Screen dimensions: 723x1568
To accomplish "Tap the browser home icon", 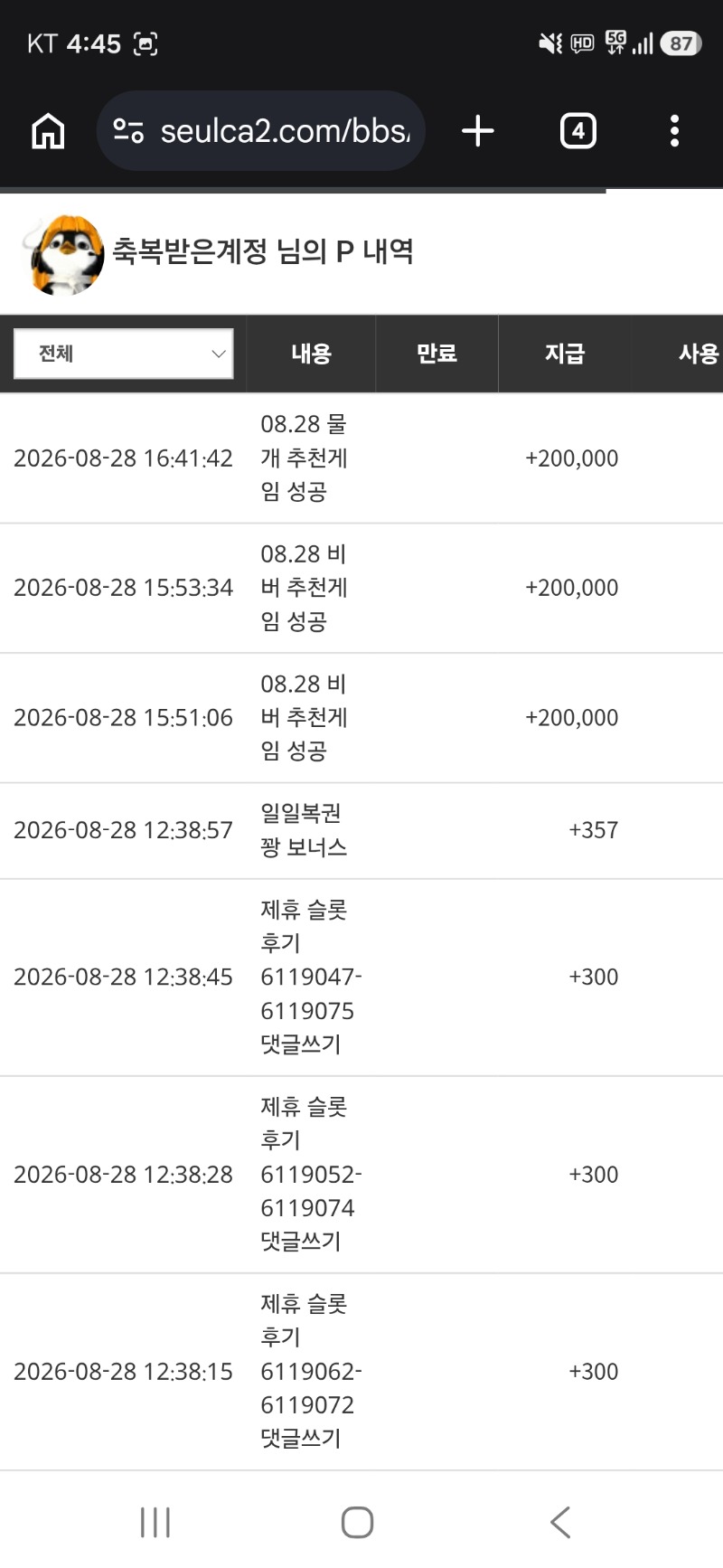I will [x=48, y=131].
